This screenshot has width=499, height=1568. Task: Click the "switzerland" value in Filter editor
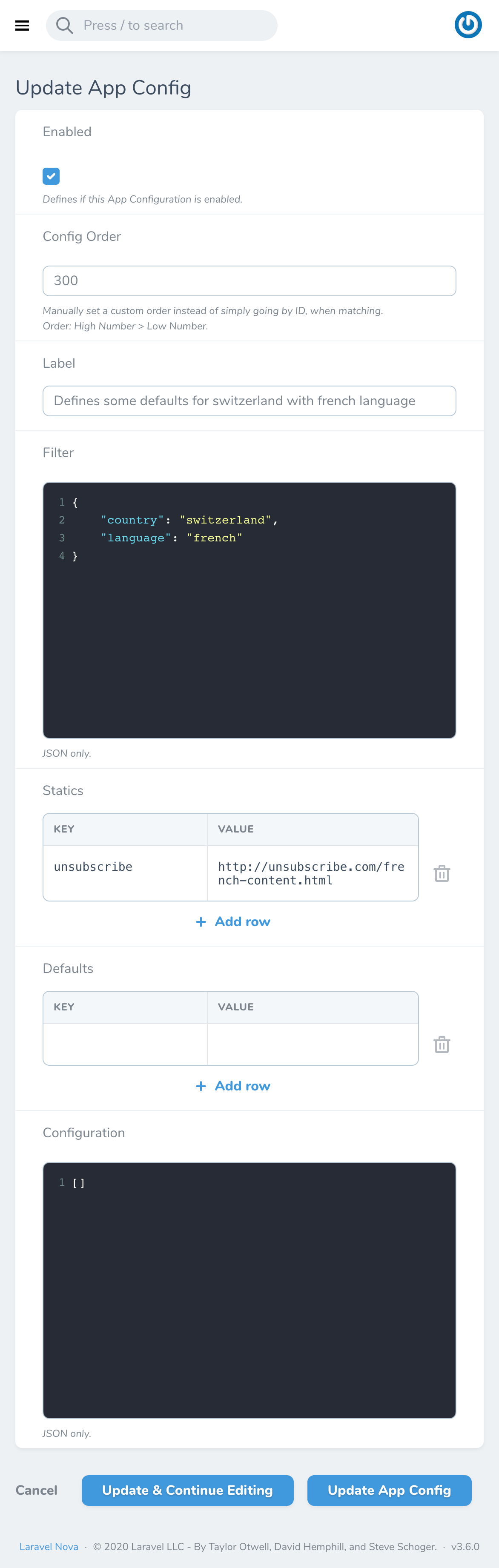coord(225,520)
